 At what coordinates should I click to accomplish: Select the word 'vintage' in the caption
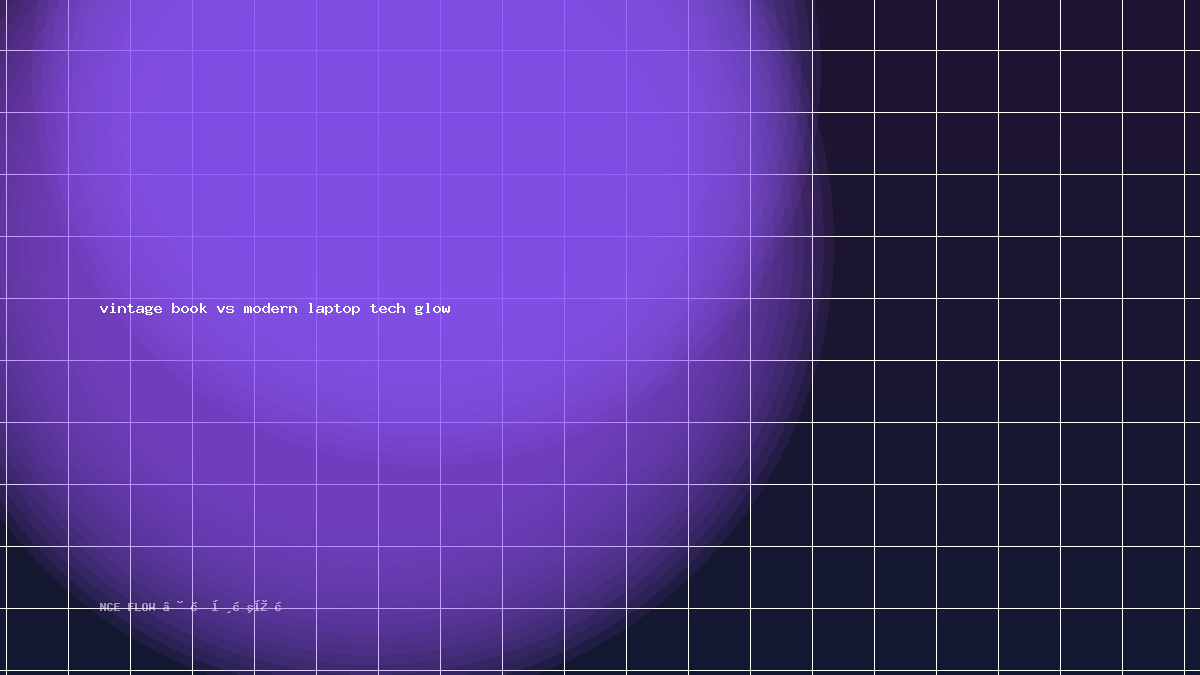point(131,309)
